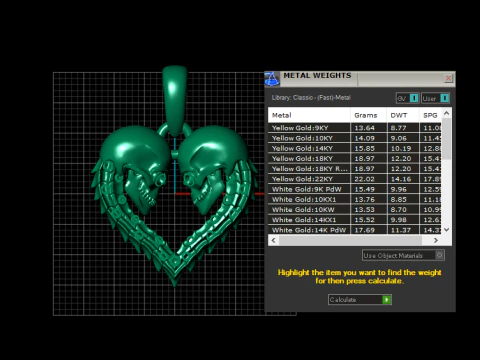Click the 15.49 grams value
Image resolution: width=480 pixels, height=360 pixels.
pyautogui.click(x=364, y=189)
